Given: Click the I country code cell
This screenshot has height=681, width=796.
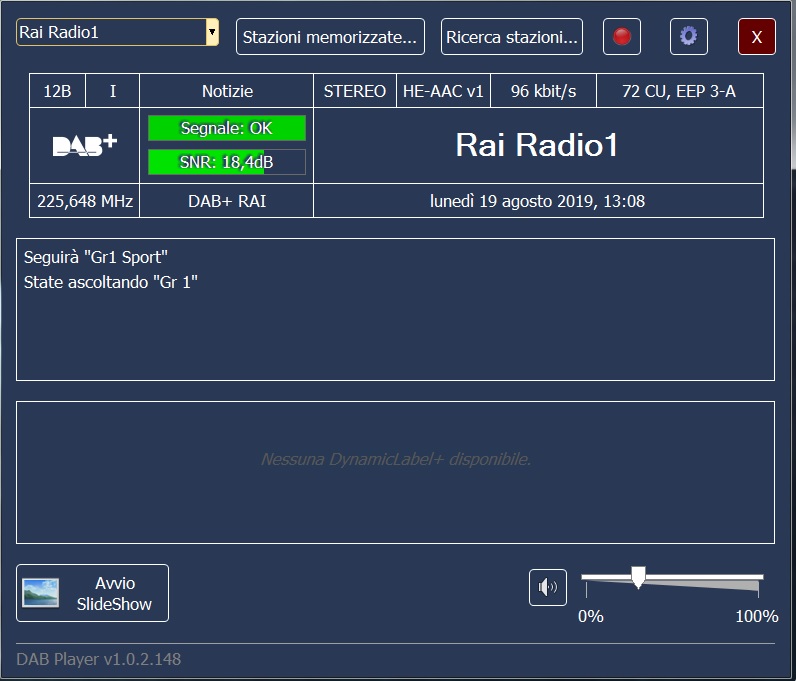Looking at the screenshot, I should click(113, 91).
